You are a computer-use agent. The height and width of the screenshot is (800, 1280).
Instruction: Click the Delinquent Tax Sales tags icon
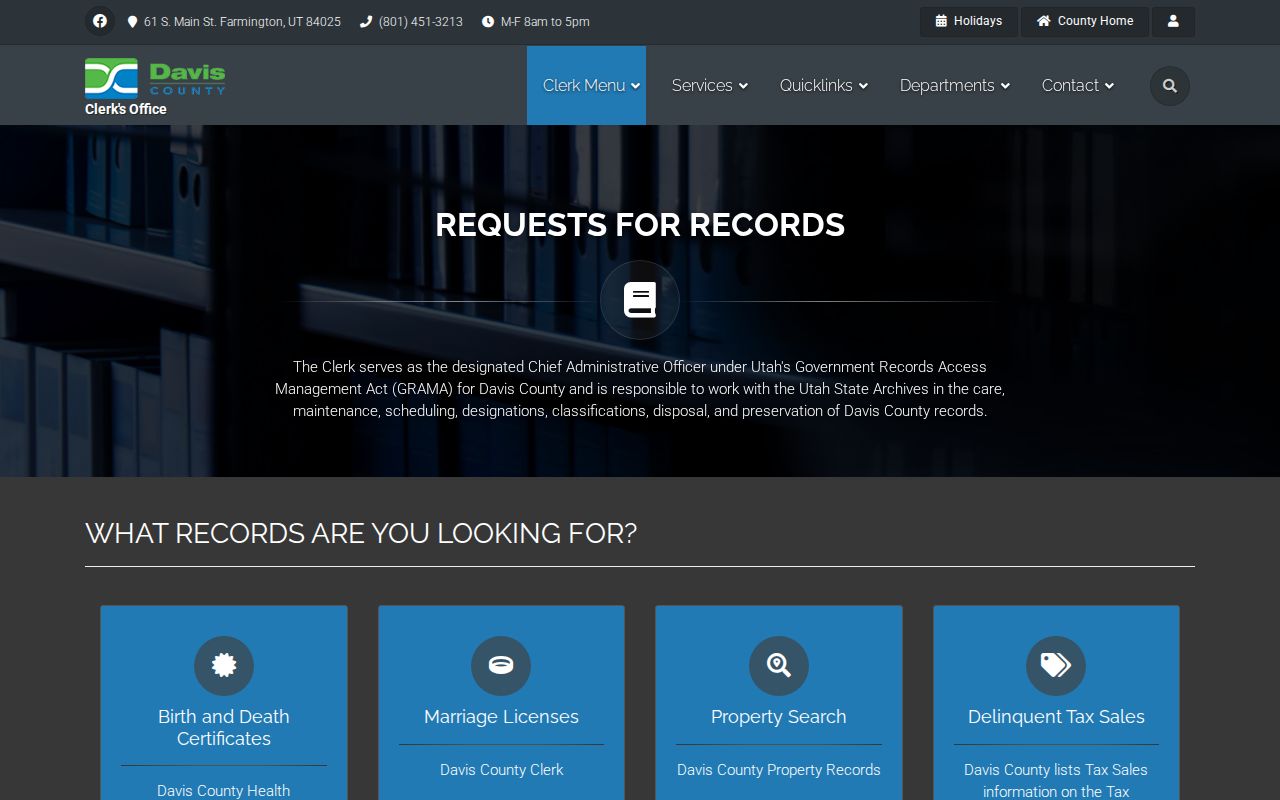coord(1056,666)
